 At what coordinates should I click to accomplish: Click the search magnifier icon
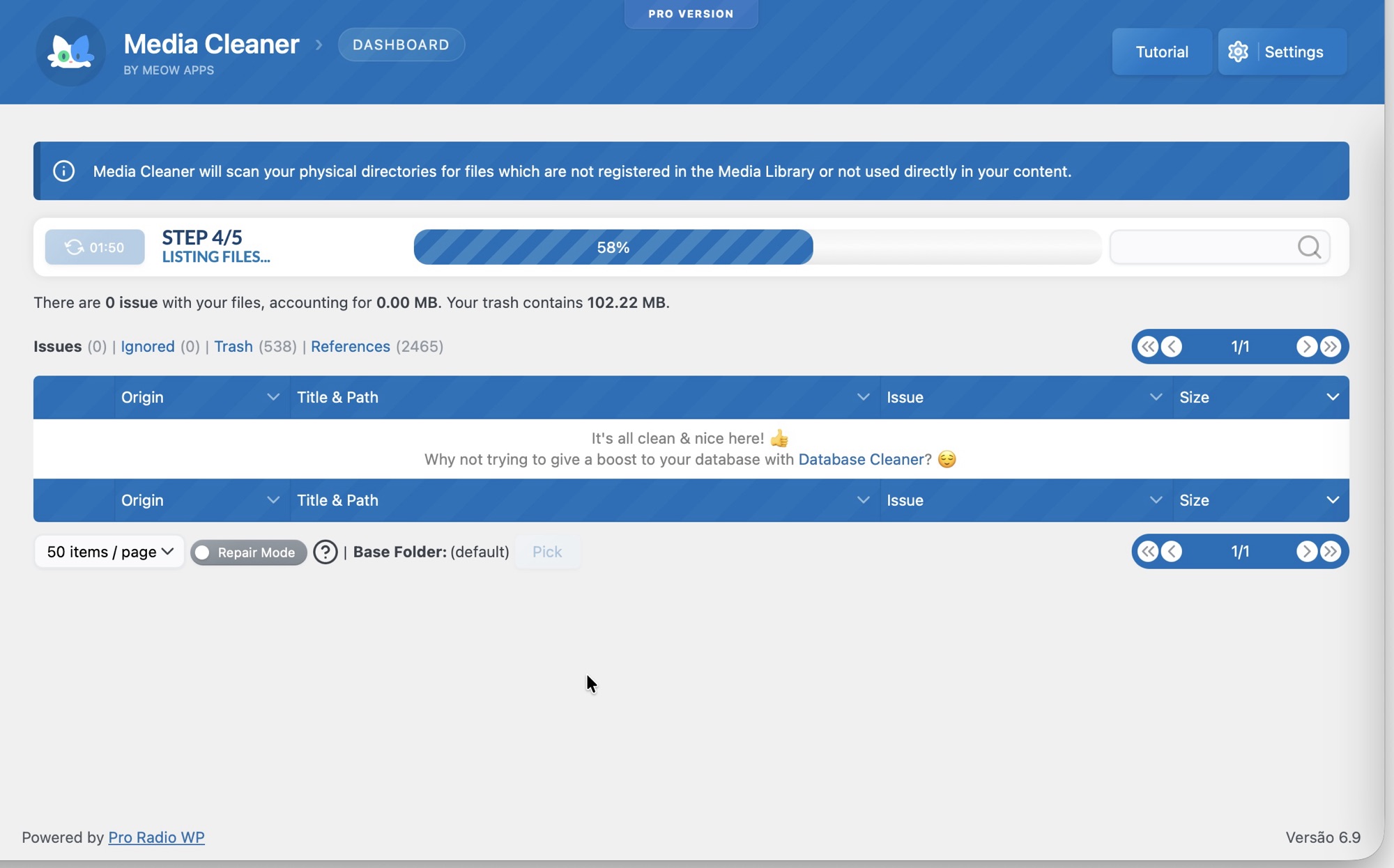[1309, 247]
